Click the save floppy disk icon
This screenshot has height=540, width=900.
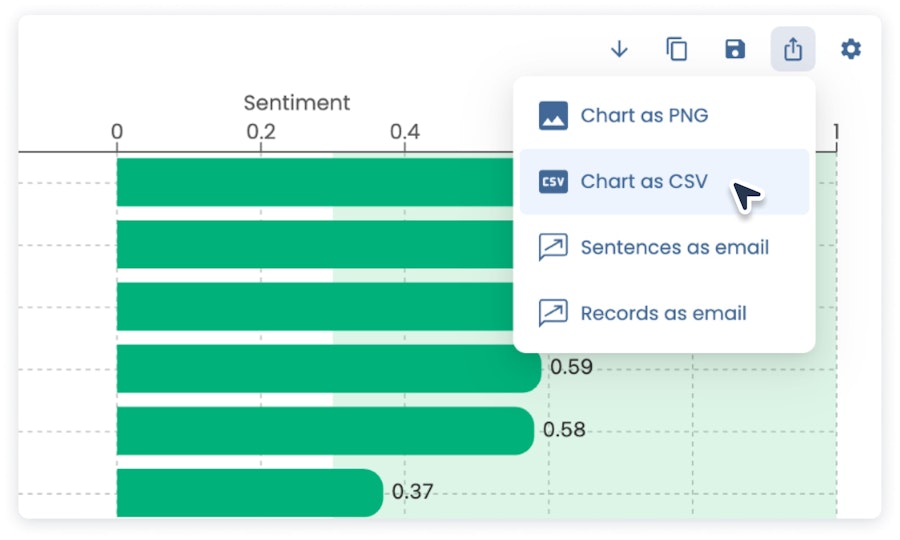point(735,49)
